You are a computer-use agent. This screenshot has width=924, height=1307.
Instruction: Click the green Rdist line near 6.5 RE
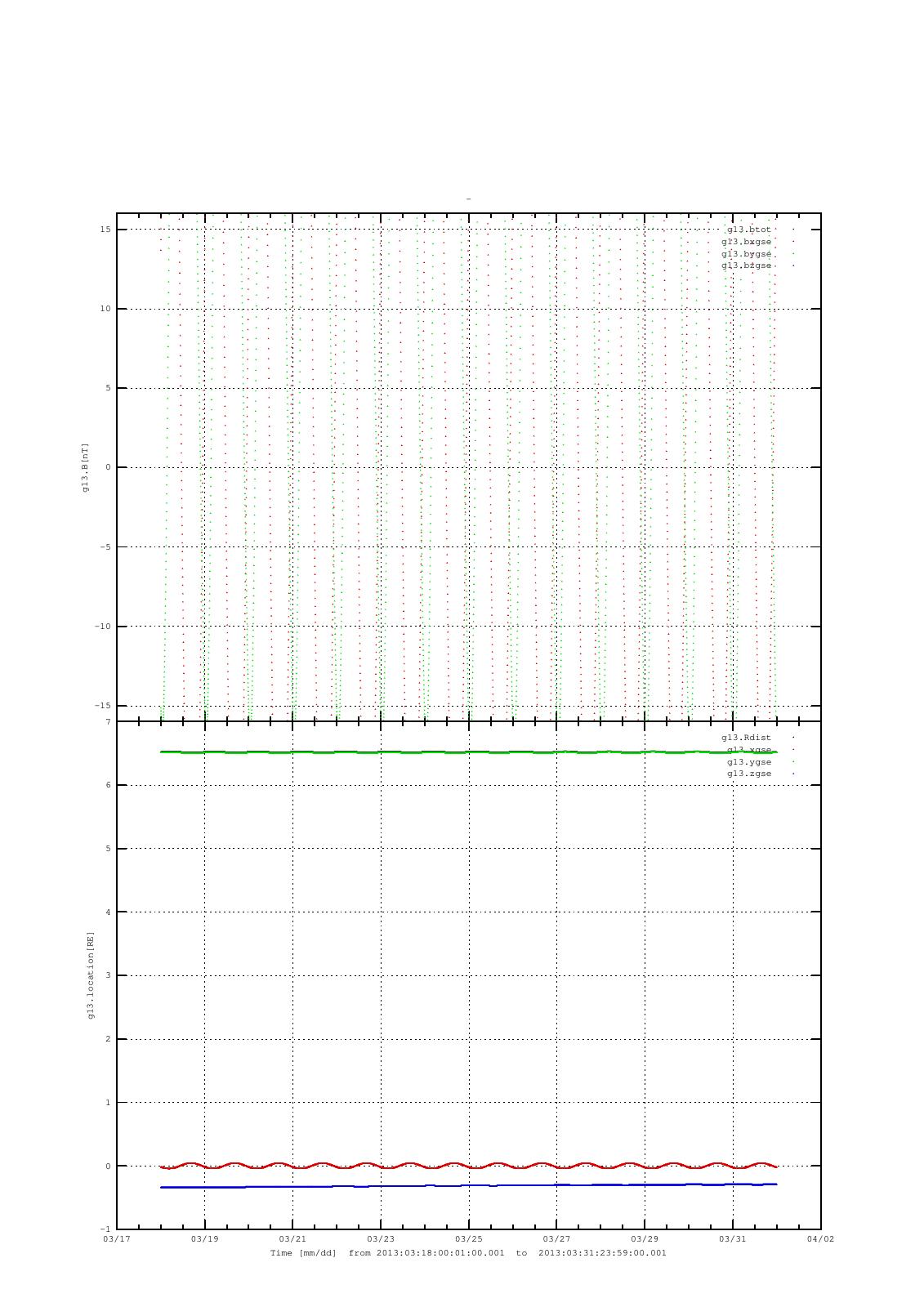(469, 752)
